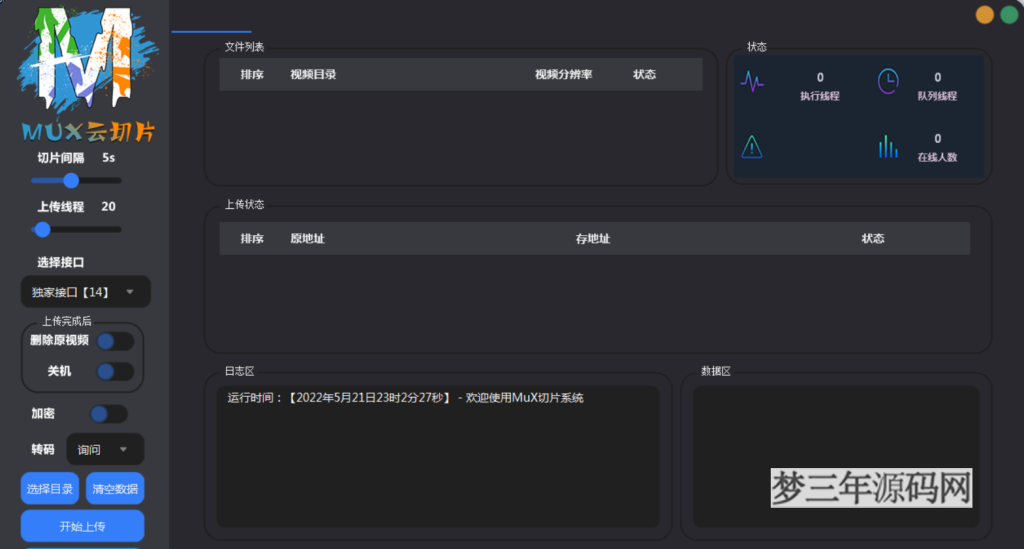Click the orange circle window button
Viewport: 1024px width, 549px height.
984,15
